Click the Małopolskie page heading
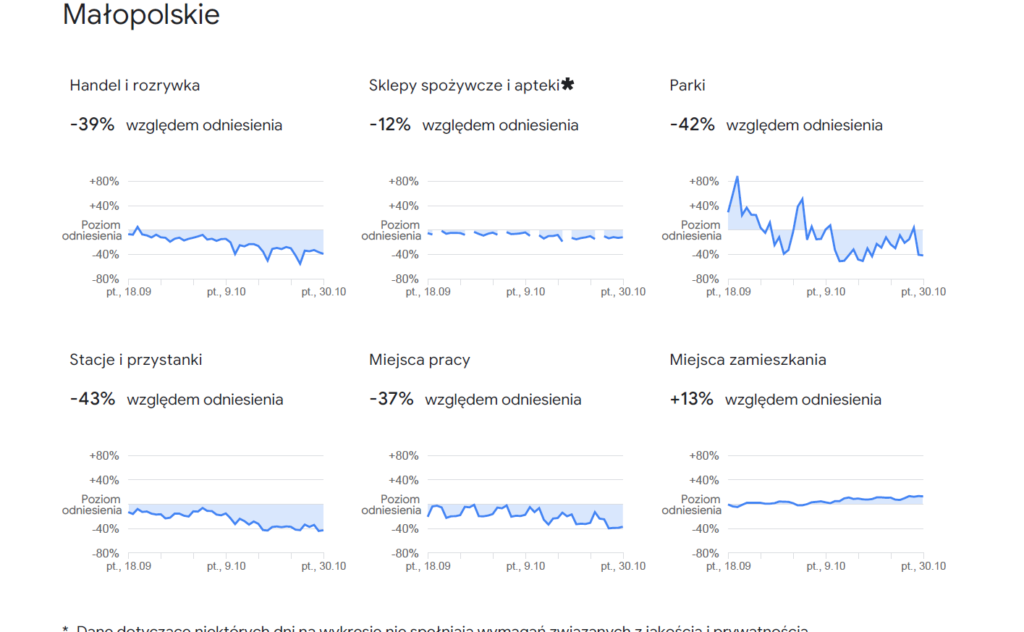Screen dimensions: 1024x632 [x=141, y=16]
